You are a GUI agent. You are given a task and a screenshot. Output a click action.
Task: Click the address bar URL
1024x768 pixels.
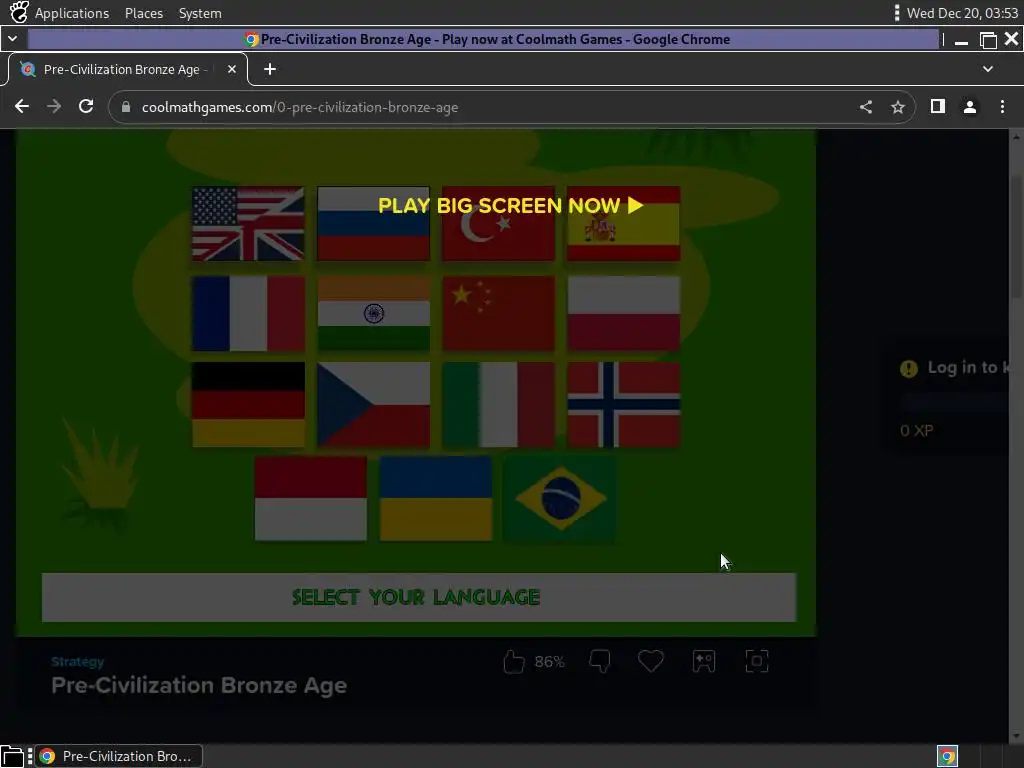tap(300, 107)
